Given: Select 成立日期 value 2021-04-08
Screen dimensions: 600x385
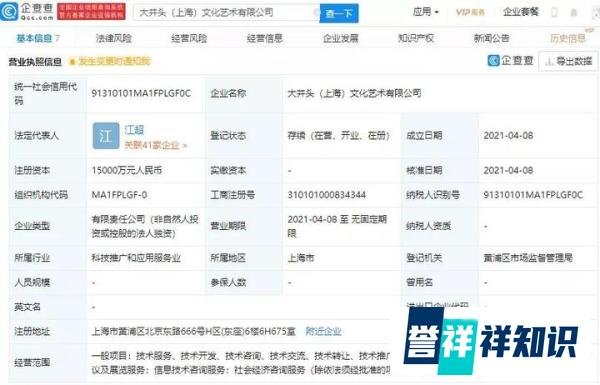Looking at the screenshot, I should point(508,135).
